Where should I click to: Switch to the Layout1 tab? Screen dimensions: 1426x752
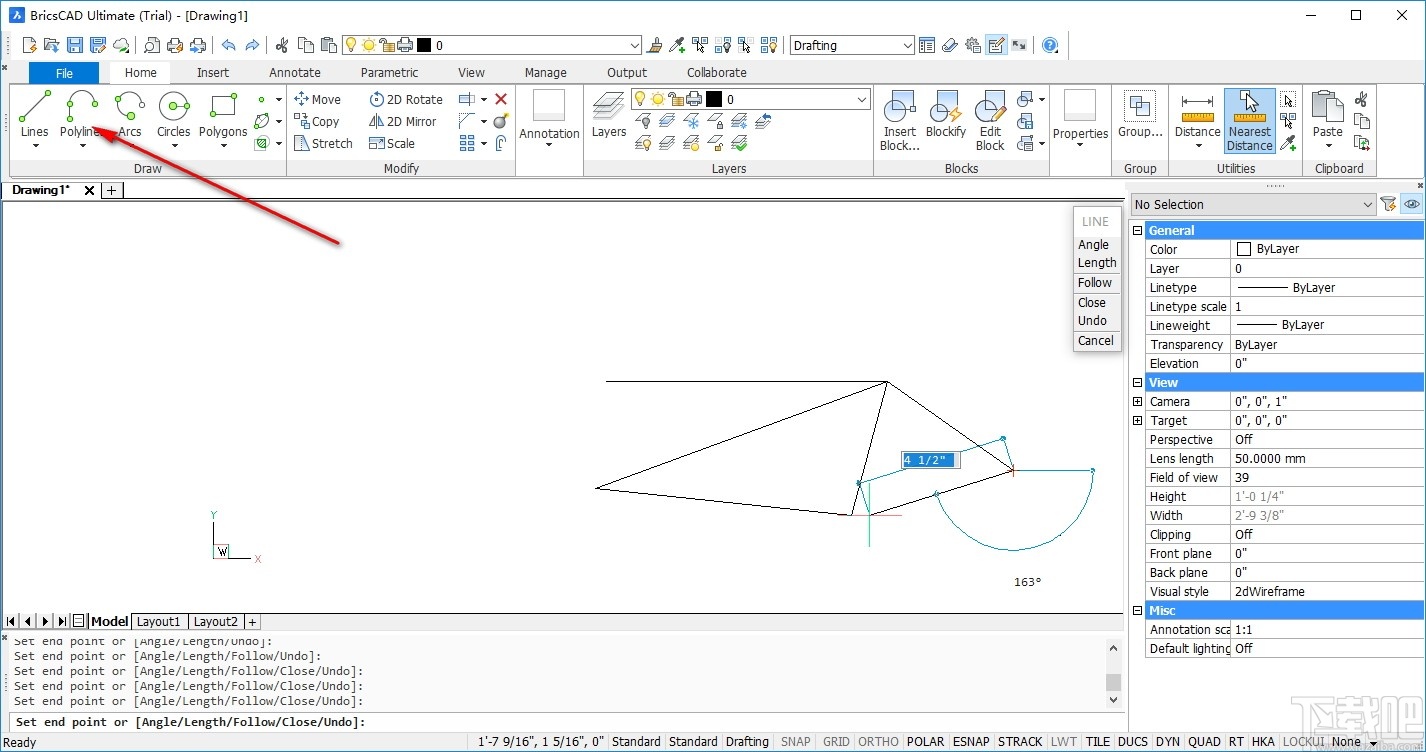click(158, 621)
